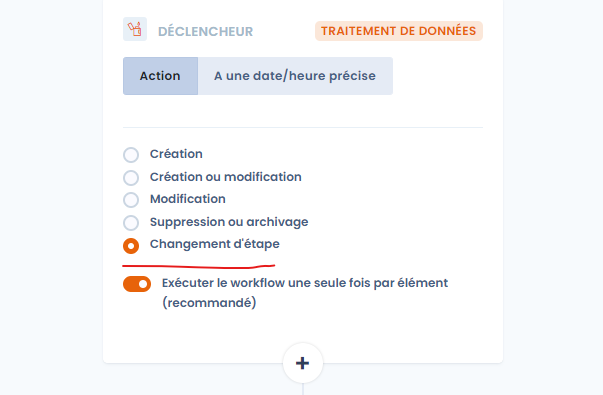Click the 'Traitement de données' badge
Image resolution: width=603 pixels, height=395 pixels.
coord(399,31)
